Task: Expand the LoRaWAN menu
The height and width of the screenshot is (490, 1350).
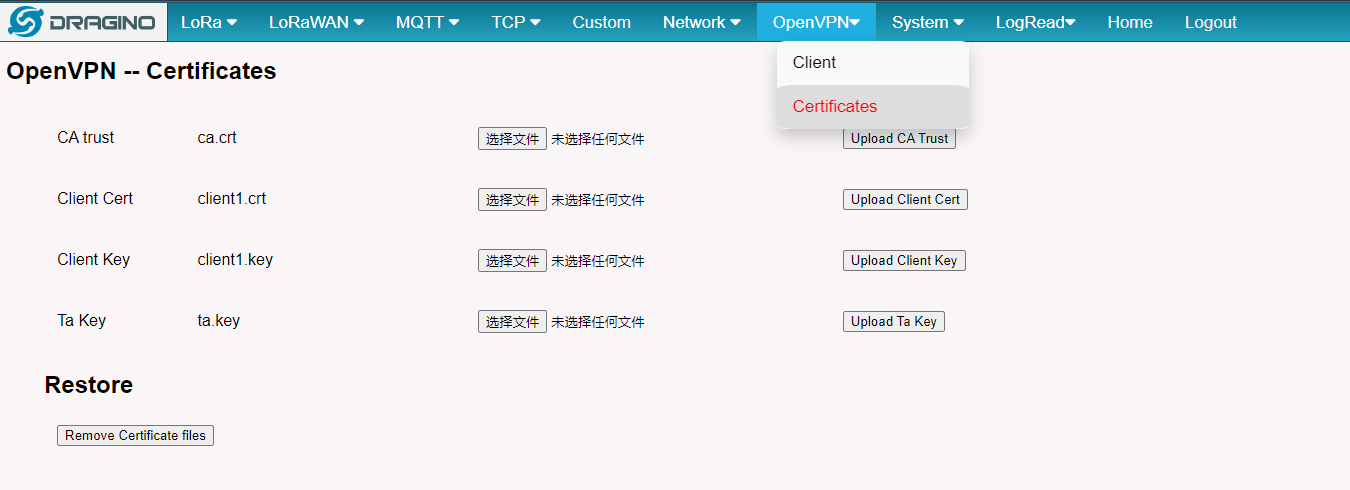Action: click(x=316, y=22)
